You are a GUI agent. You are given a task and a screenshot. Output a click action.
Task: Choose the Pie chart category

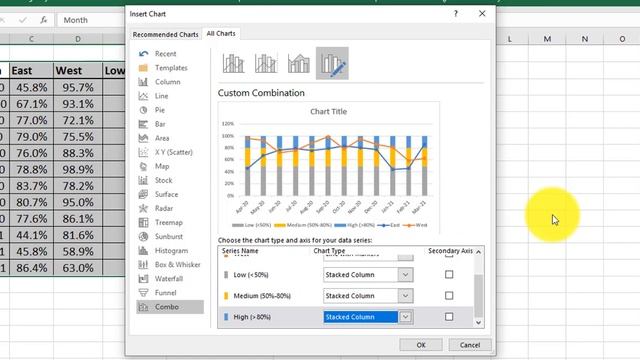click(x=170, y=110)
